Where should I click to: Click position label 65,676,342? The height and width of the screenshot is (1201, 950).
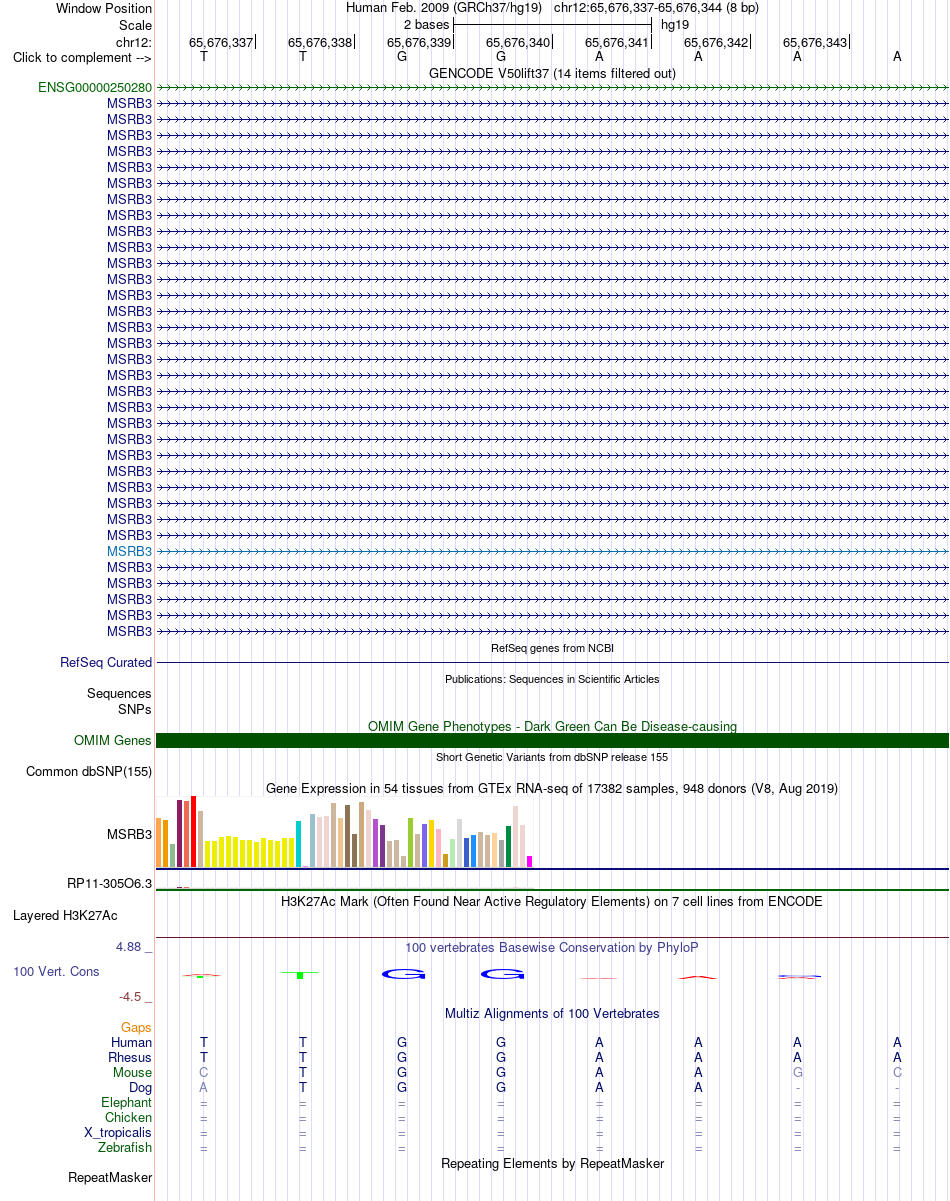tap(716, 42)
